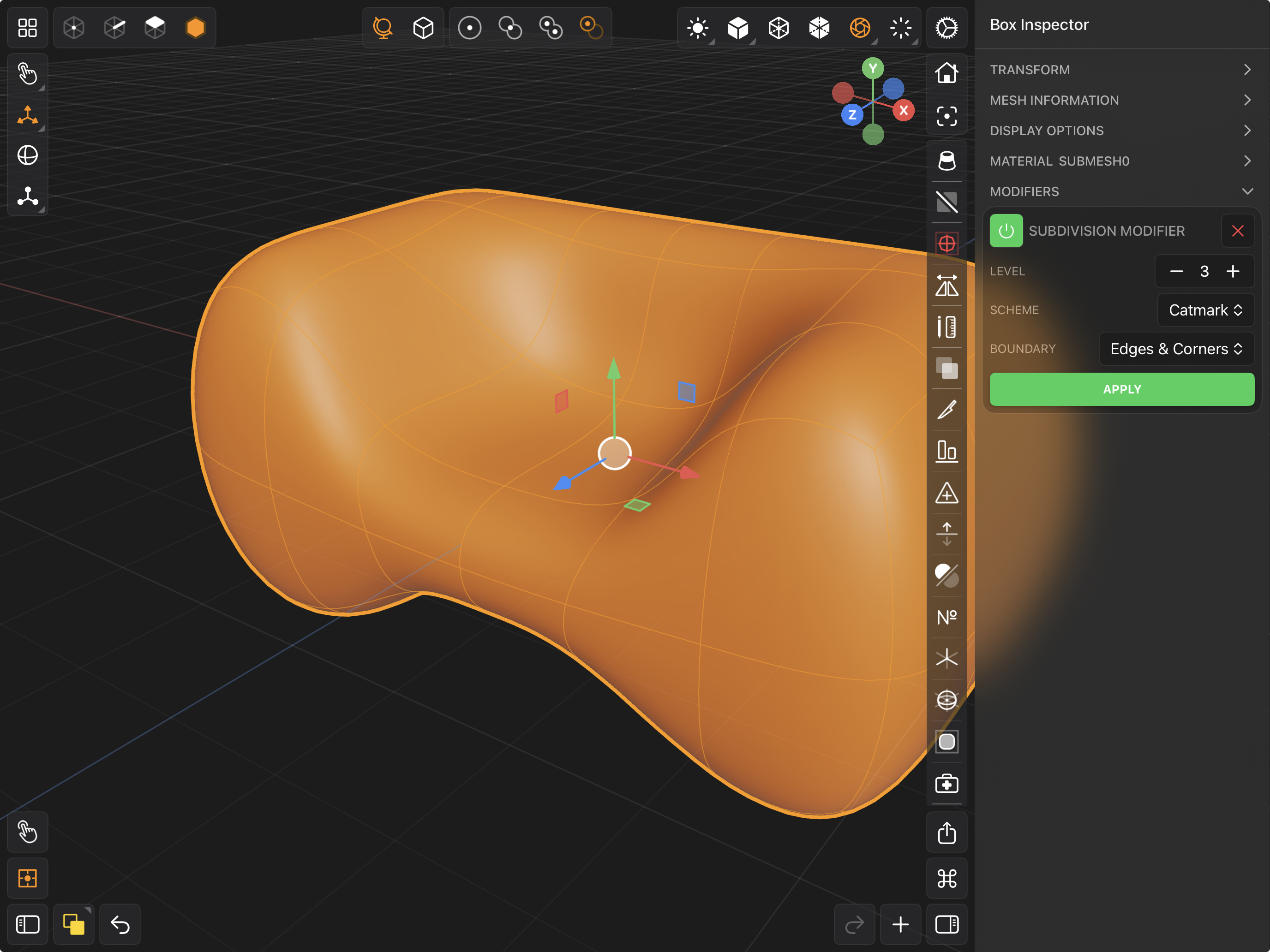Screen dimensions: 1270x952
Task: Toggle the left sidebar panel
Action: (x=28, y=924)
